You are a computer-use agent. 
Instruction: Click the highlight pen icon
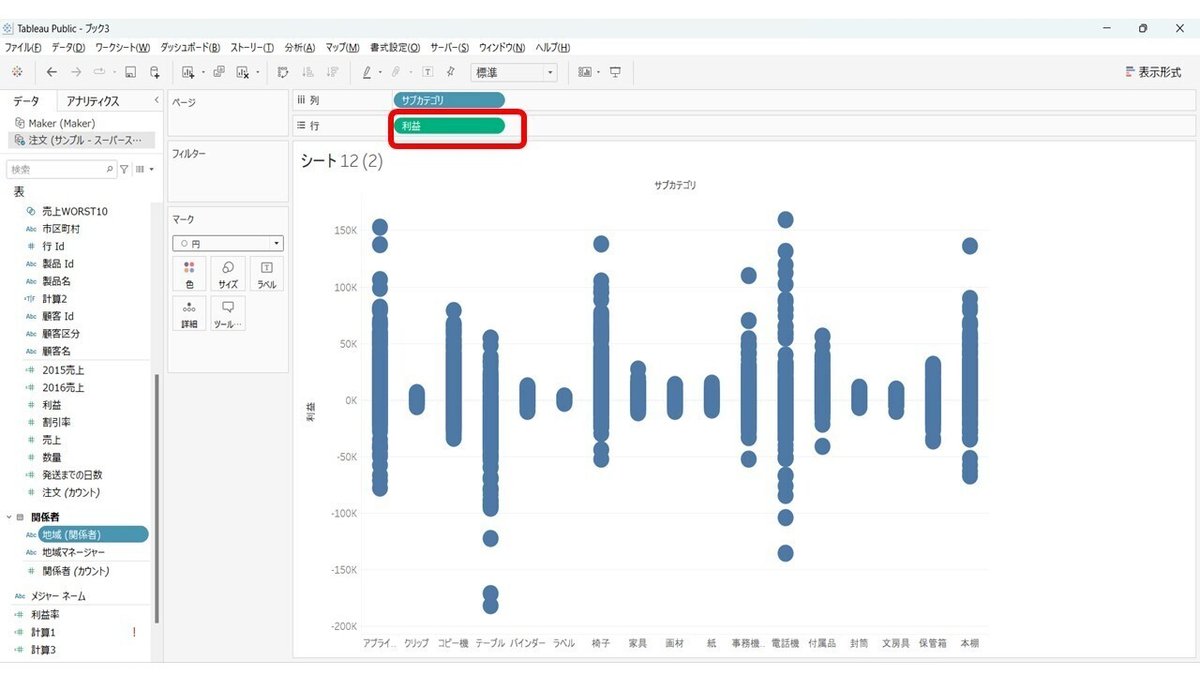pos(367,72)
